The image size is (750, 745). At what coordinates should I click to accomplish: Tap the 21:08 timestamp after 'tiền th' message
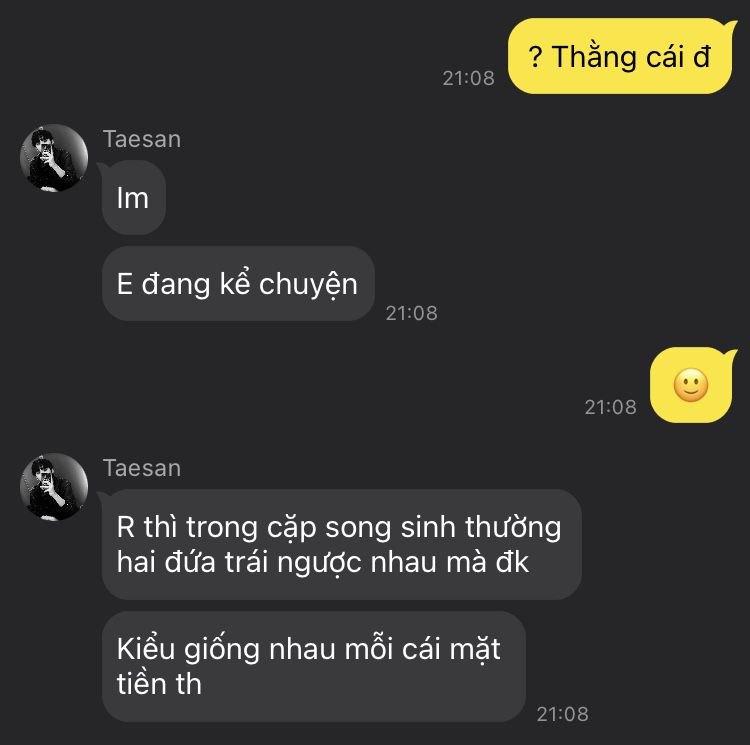562,714
